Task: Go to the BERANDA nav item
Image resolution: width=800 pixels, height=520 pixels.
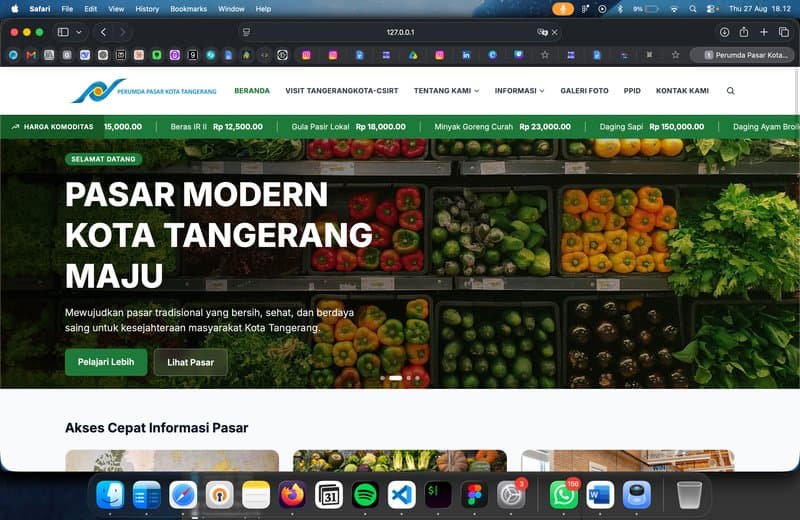Action: click(x=252, y=91)
